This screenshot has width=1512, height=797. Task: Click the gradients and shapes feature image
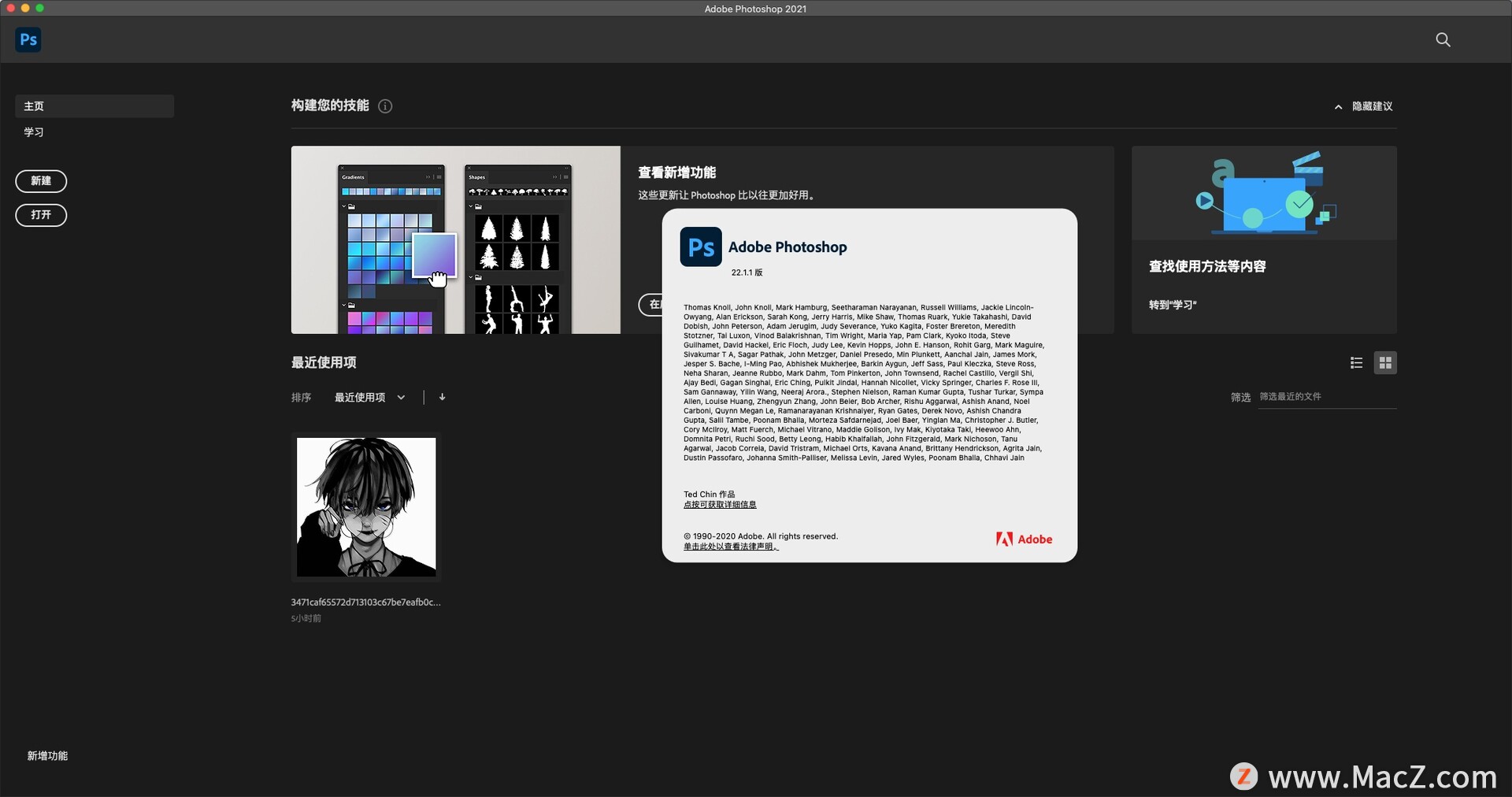click(x=455, y=239)
